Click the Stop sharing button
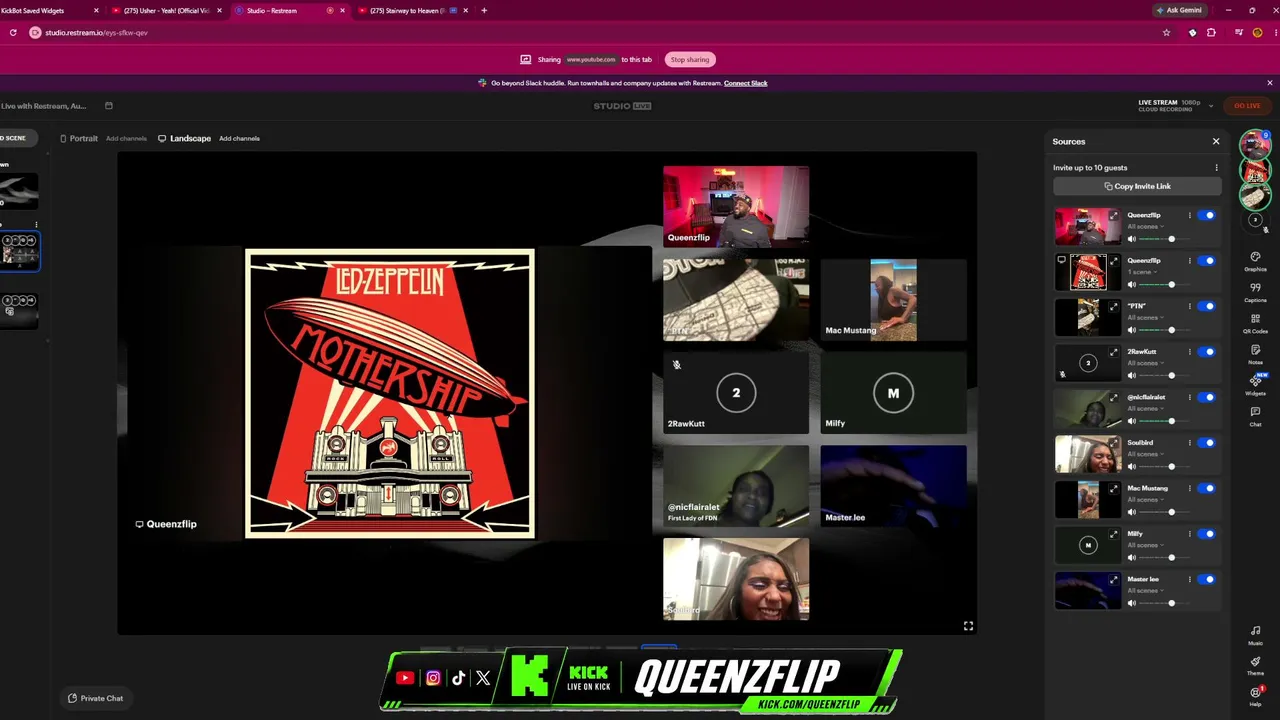The height and width of the screenshot is (720, 1280). pyautogui.click(x=690, y=59)
